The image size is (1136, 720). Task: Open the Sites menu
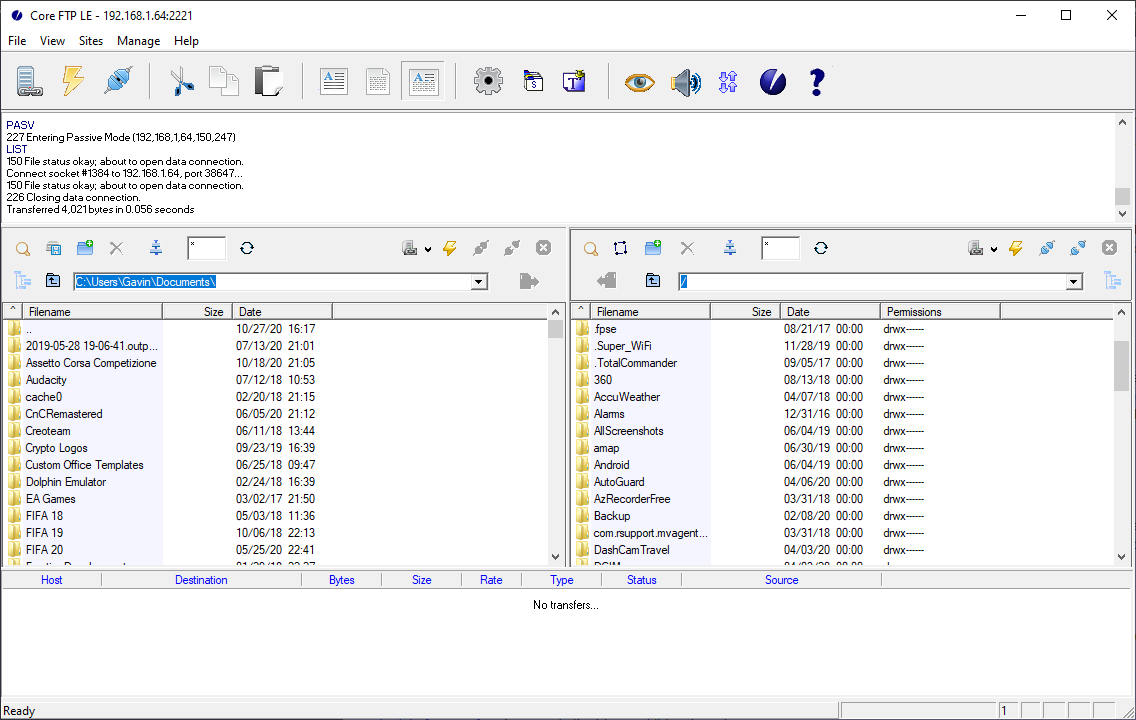[x=91, y=41]
